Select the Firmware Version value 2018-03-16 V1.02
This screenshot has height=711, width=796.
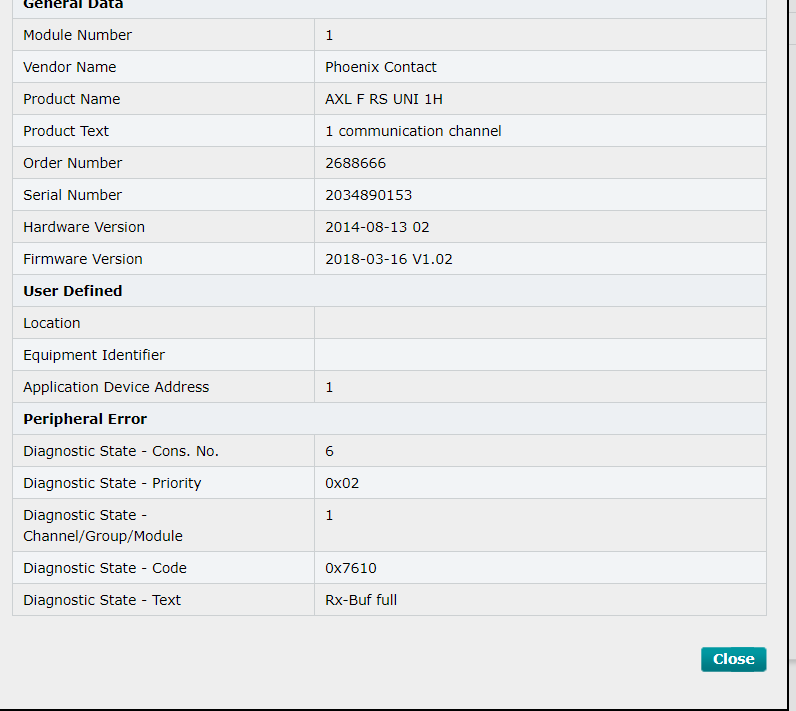click(388, 259)
